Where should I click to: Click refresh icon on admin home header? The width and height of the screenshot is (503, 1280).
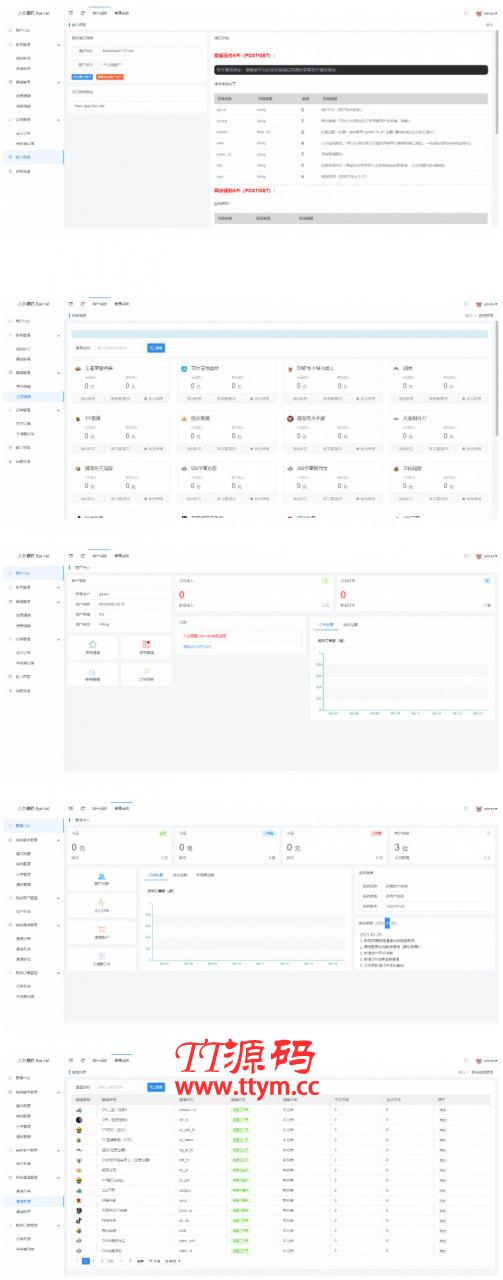click(x=82, y=808)
